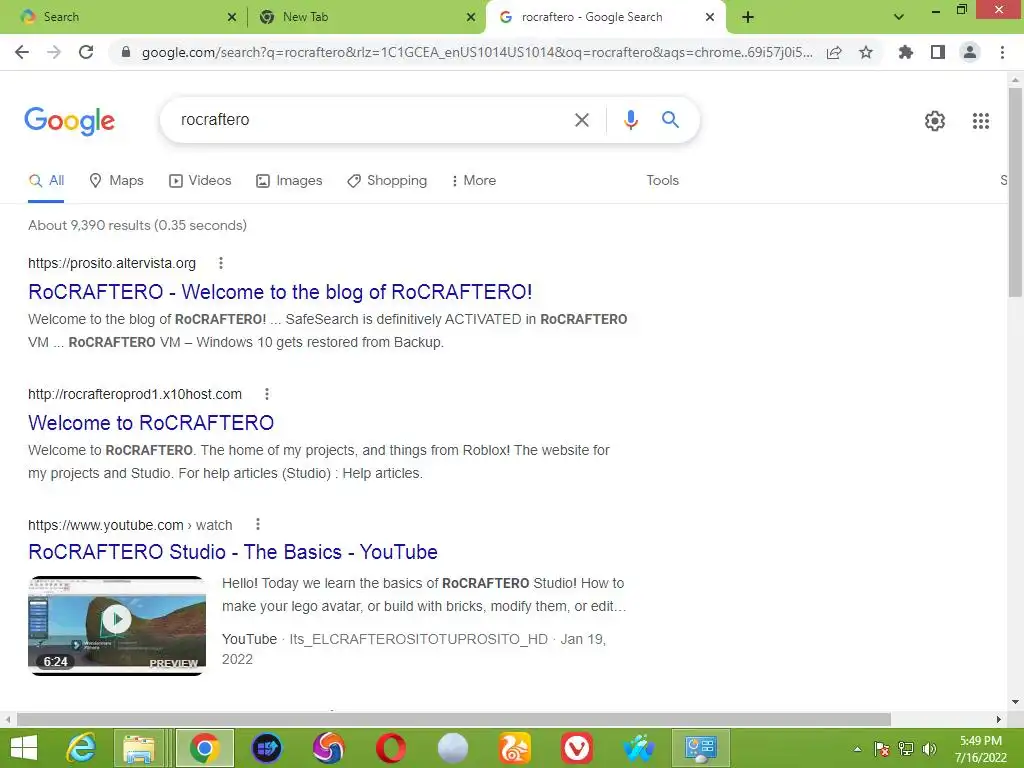
Task: Open the tab search chevron
Action: (x=899, y=17)
